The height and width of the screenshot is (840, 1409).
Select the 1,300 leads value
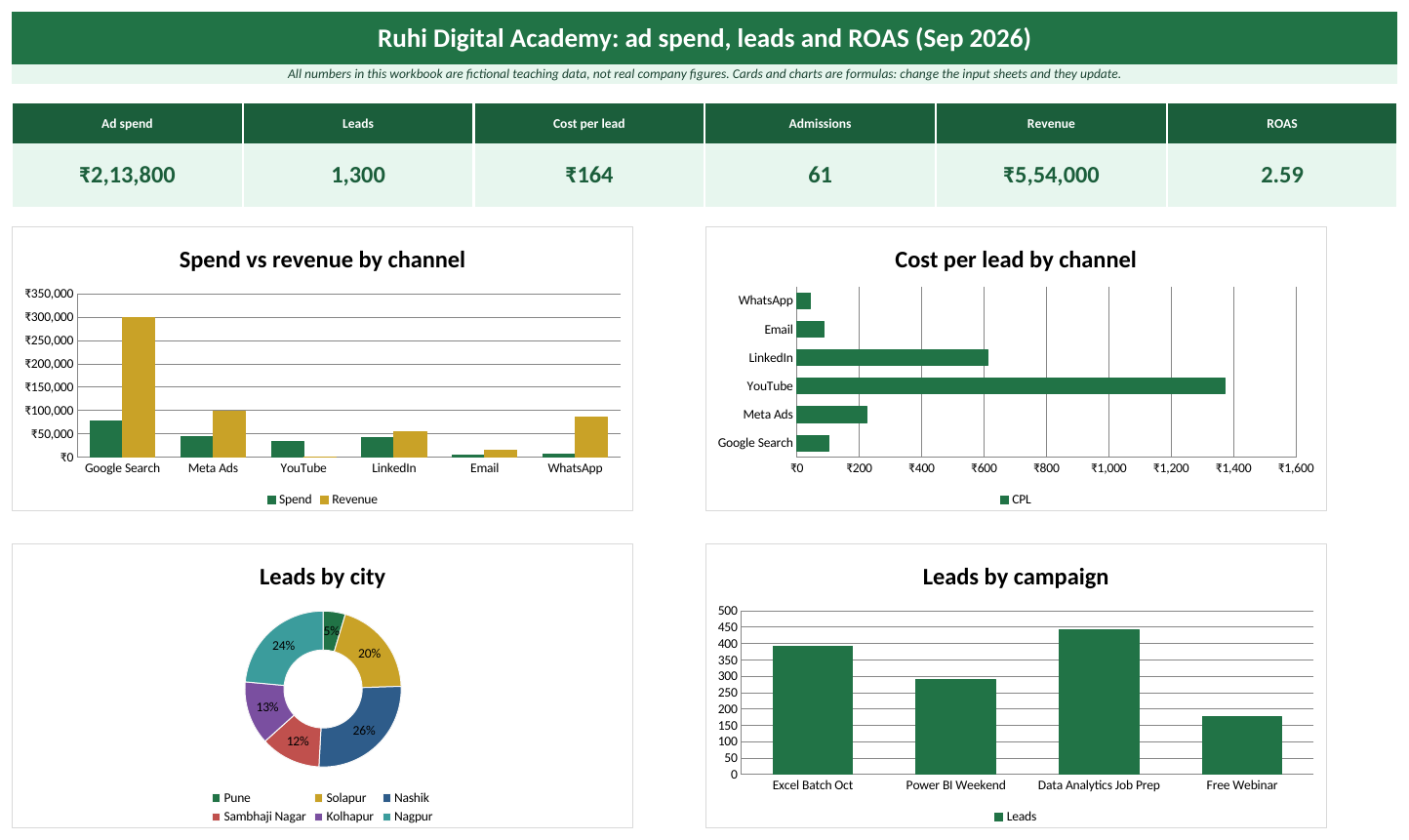coord(358,176)
